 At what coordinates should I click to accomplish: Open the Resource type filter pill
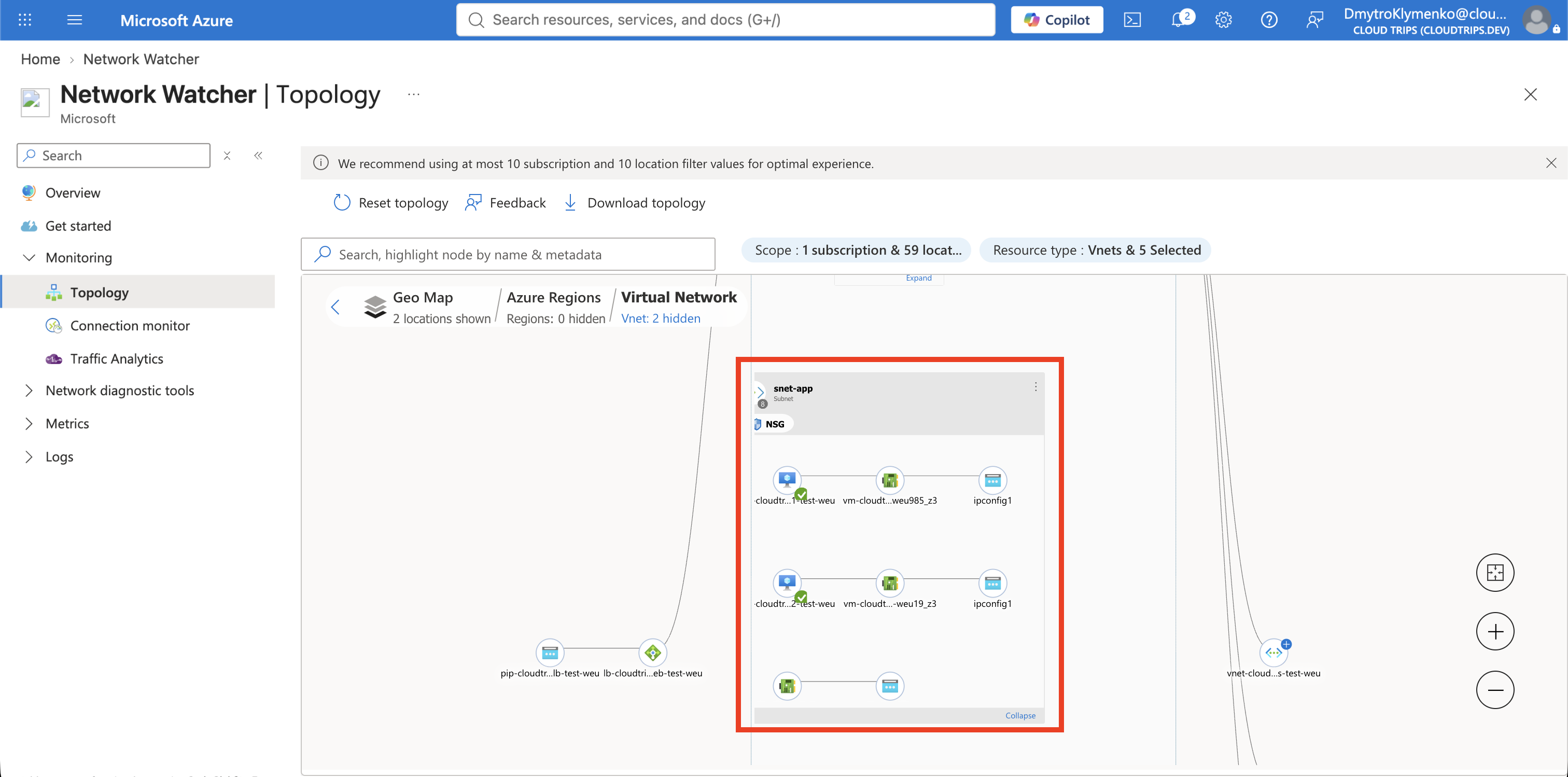1096,251
